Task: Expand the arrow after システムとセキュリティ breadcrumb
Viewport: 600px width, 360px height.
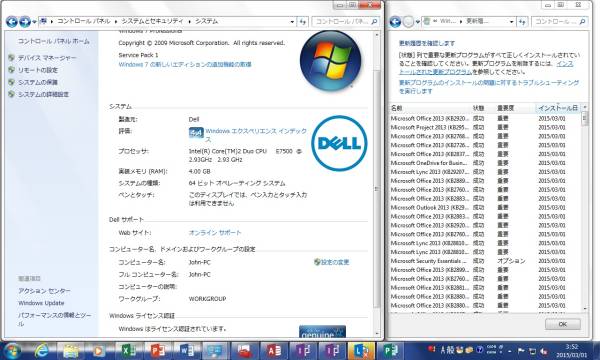Action: 189,22
